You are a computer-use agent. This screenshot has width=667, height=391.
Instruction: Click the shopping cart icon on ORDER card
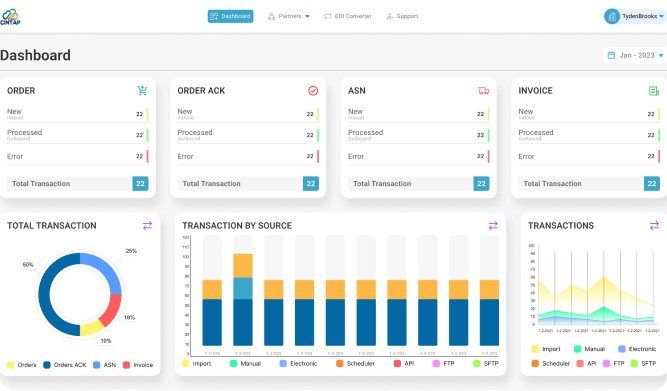143,91
